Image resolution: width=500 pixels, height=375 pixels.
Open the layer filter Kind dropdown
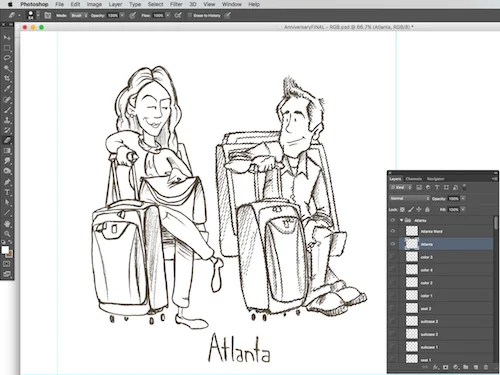[x=401, y=188]
